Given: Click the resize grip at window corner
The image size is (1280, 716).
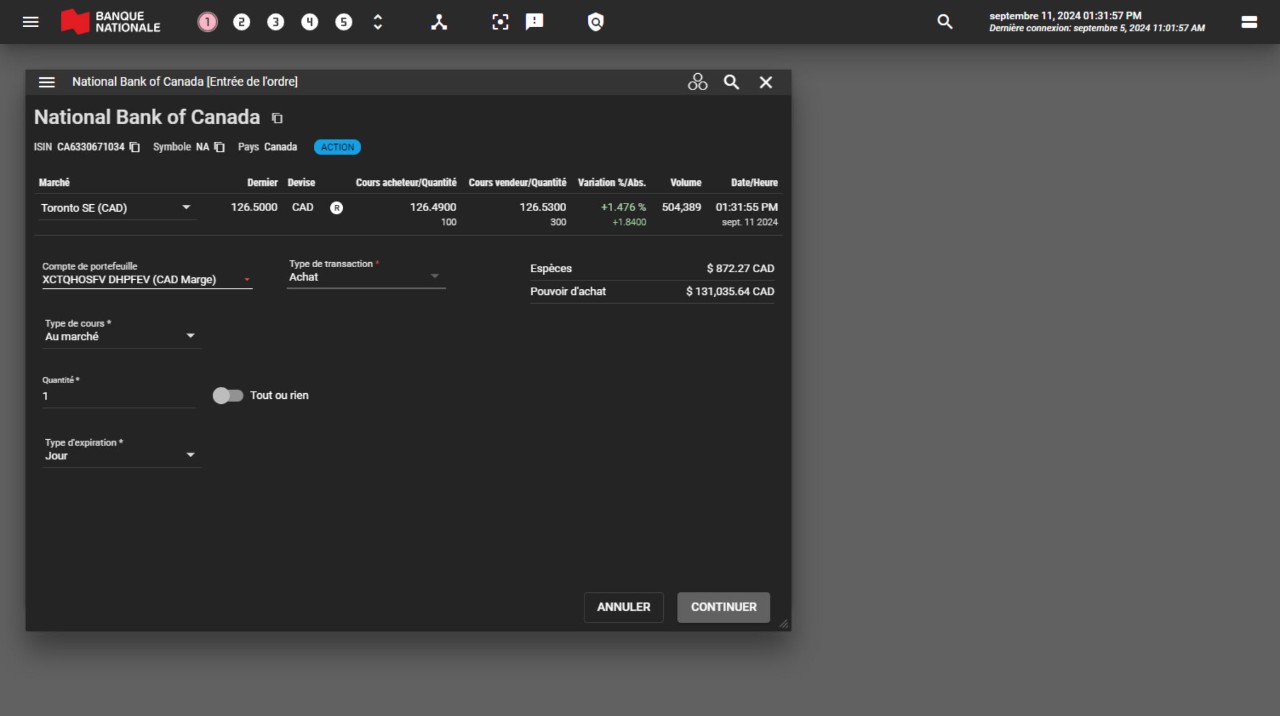Looking at the screenshot, I should (783, 623).
